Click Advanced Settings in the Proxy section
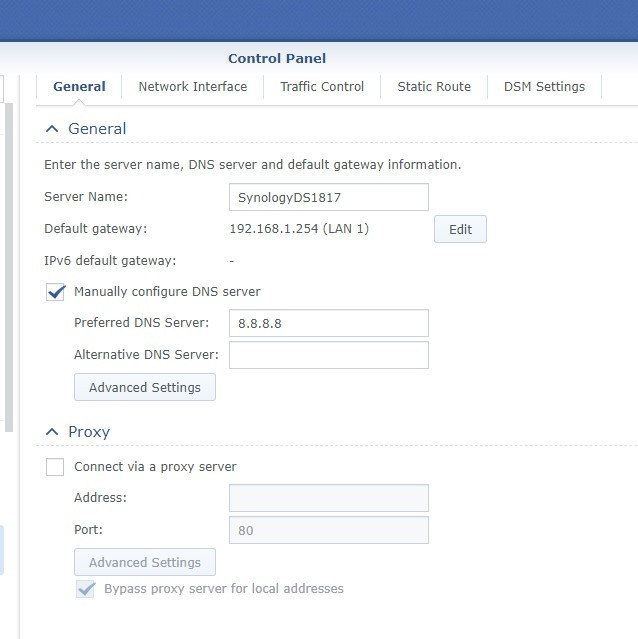Viewport: 638px width, 639px height. (145, 562)
